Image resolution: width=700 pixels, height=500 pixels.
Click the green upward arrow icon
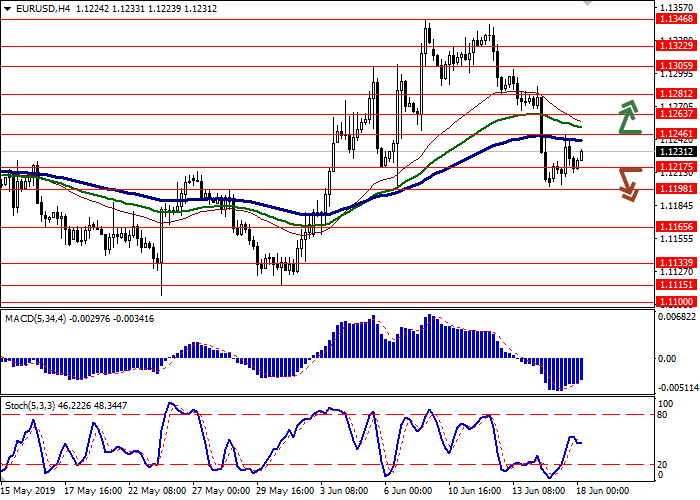[x=628, y=117]
